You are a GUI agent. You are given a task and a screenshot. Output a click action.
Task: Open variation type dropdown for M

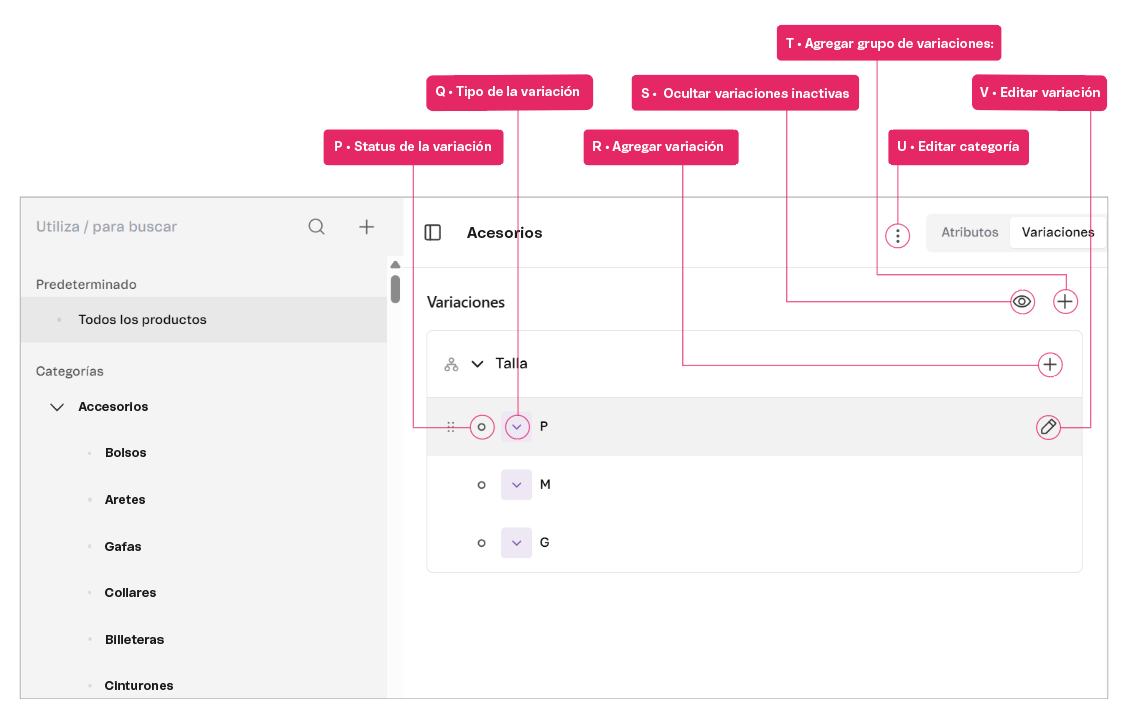click(x=516, y=485)
